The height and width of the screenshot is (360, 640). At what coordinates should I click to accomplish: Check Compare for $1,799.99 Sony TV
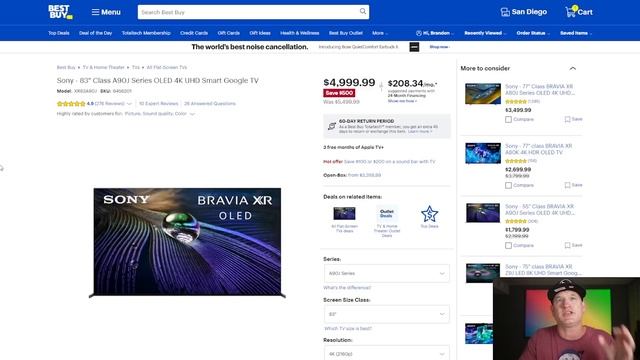pyautogui.click(x=508, y=246)
